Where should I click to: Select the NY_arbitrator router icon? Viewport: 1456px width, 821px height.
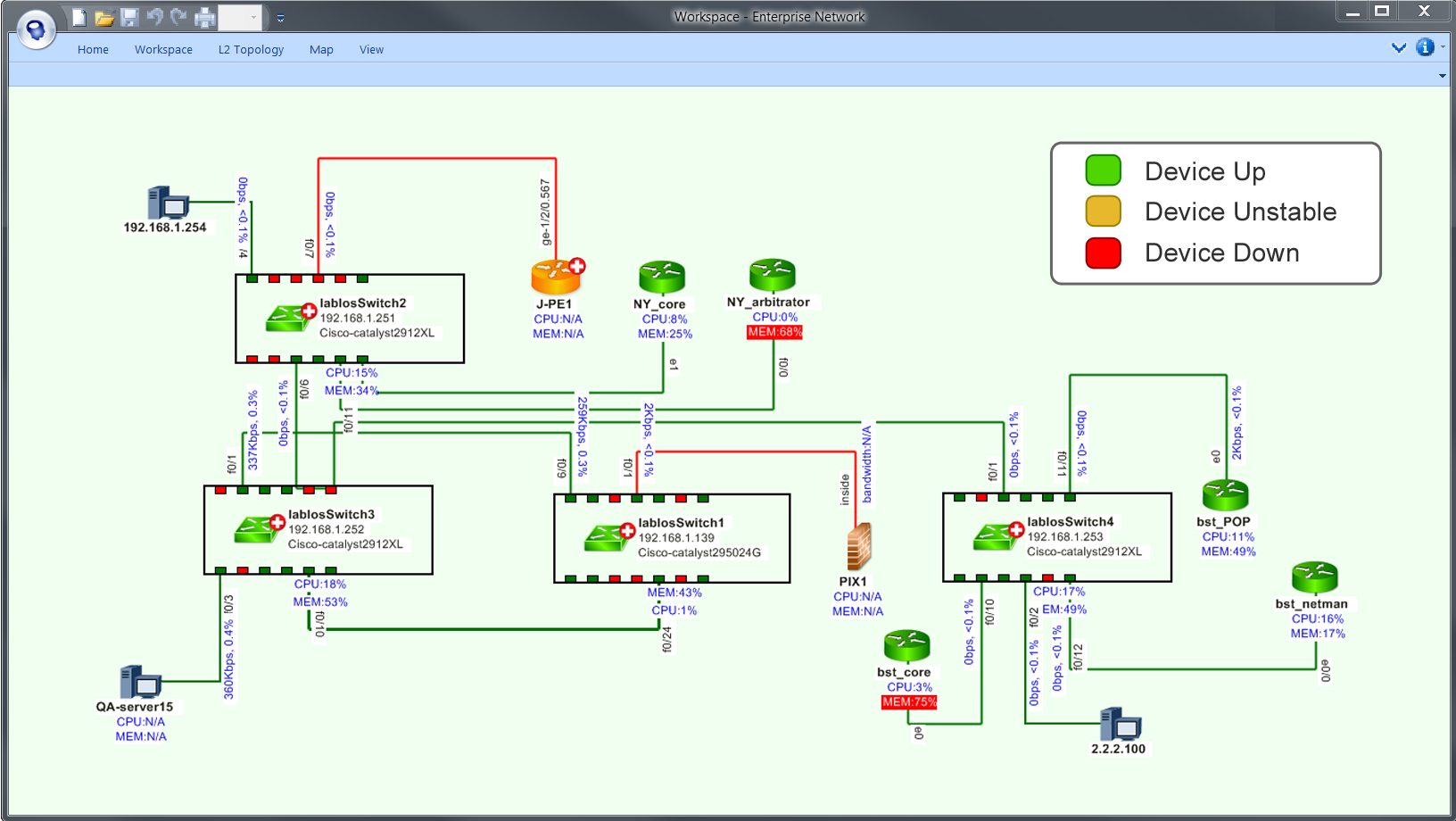tap(773, 275)
